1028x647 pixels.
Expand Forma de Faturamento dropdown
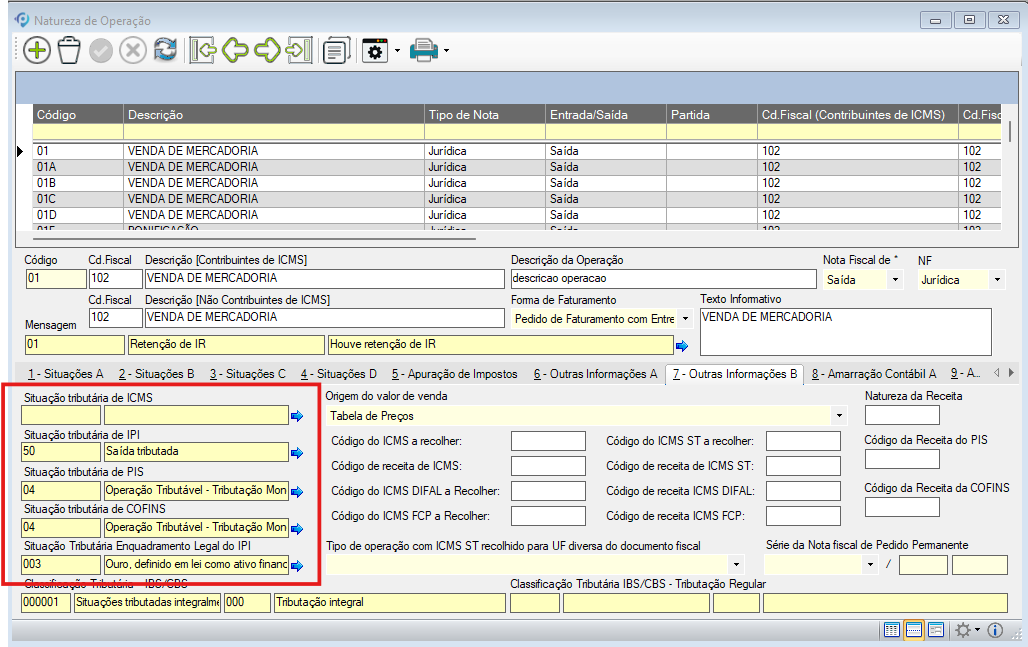(685, 319)
